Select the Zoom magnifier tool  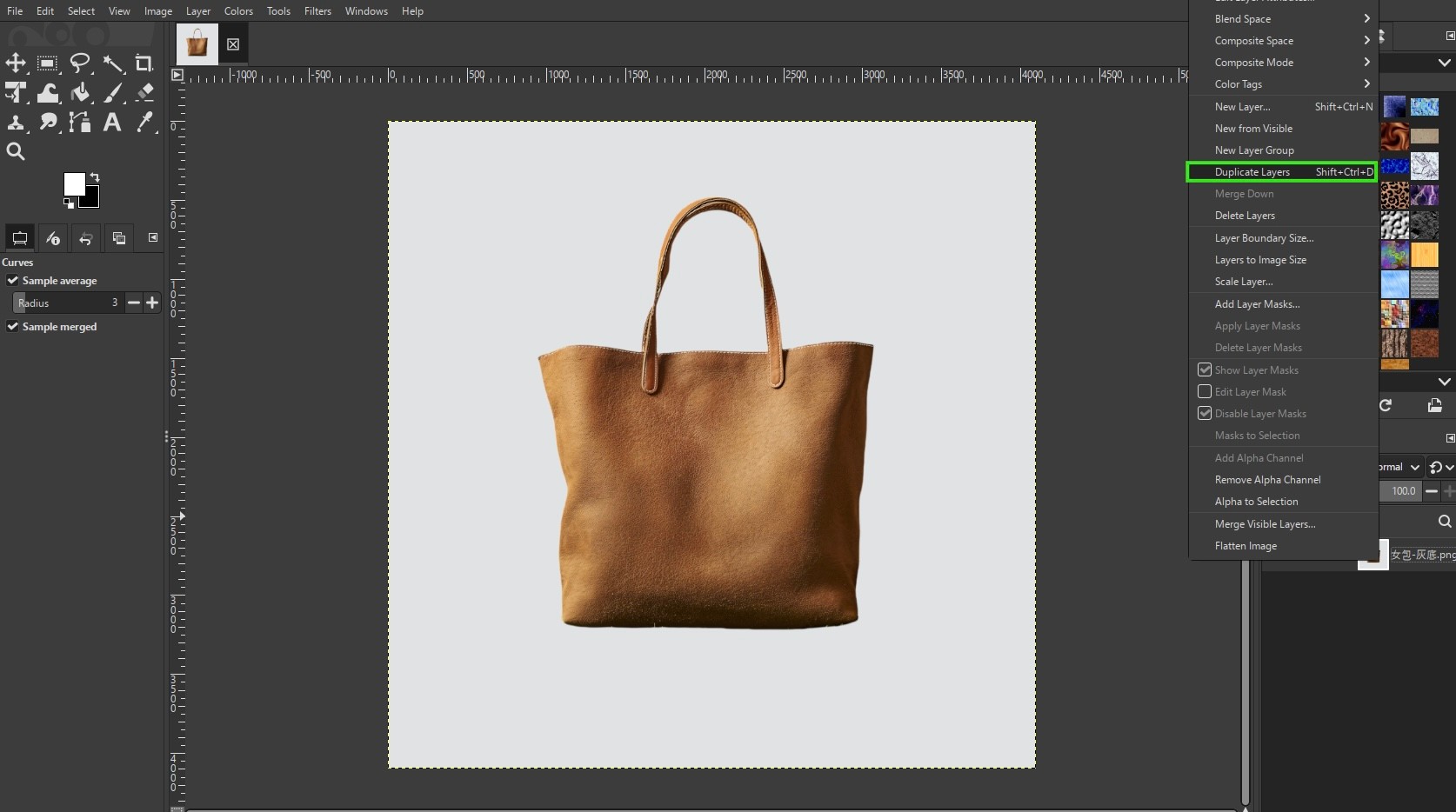(x=16, y=151)
